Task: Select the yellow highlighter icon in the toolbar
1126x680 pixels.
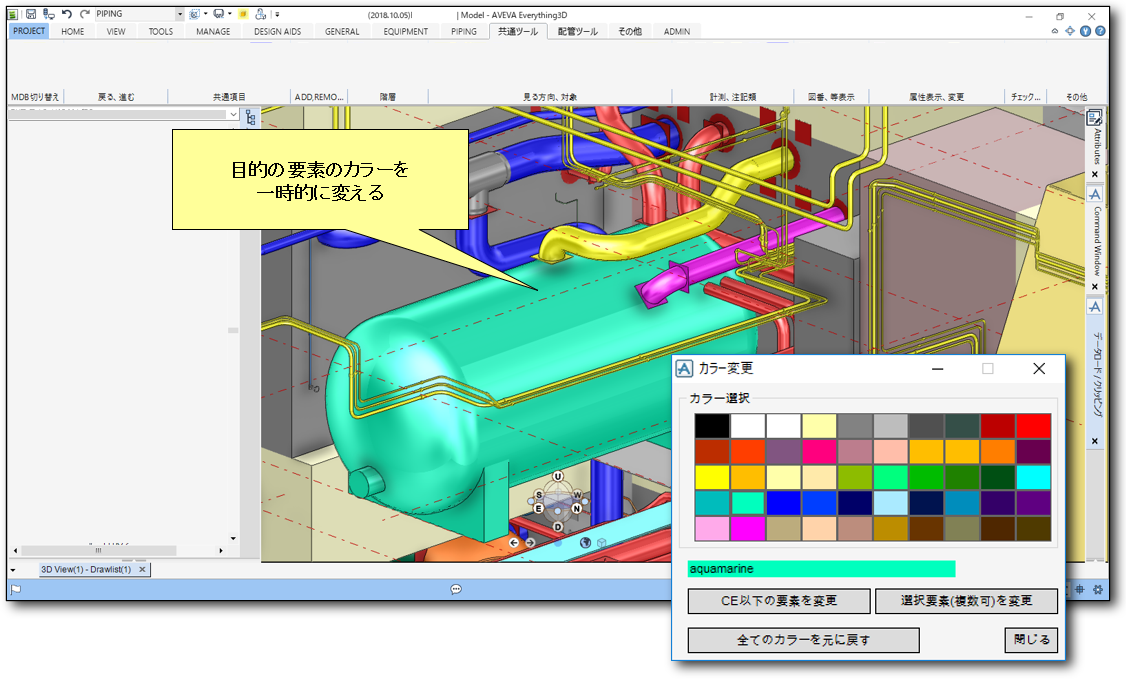Action: (x=241, y=13)
